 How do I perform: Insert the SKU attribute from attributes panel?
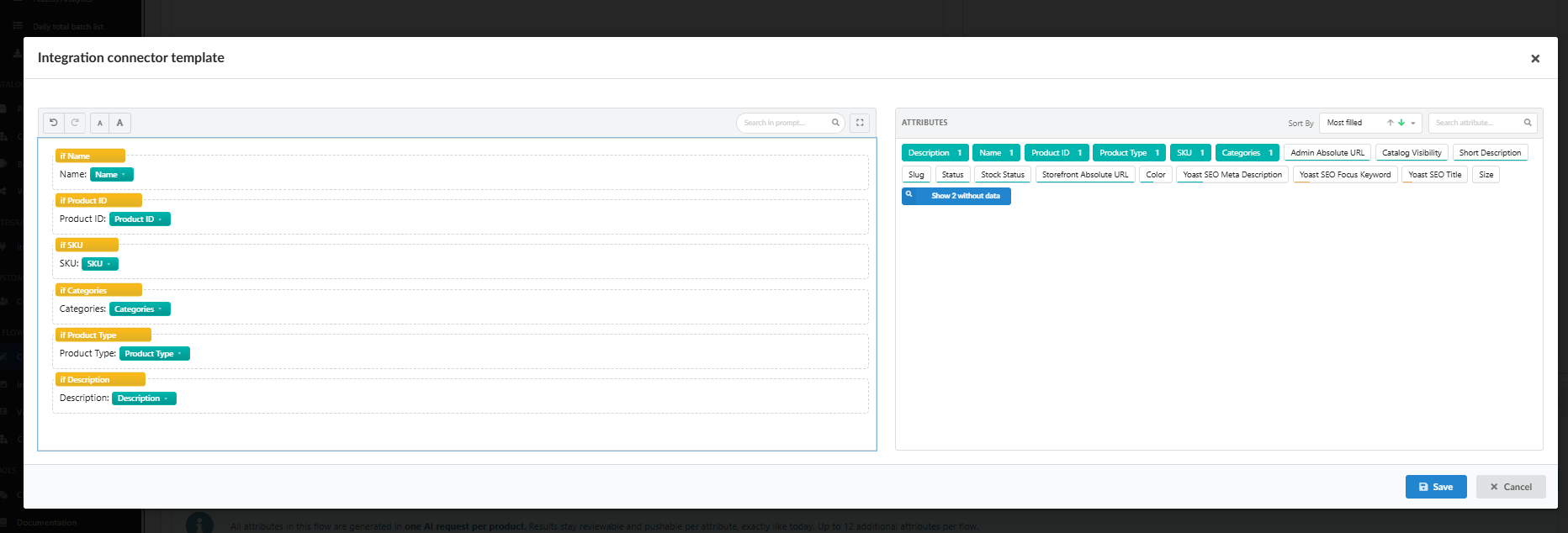click(1190, 153)
